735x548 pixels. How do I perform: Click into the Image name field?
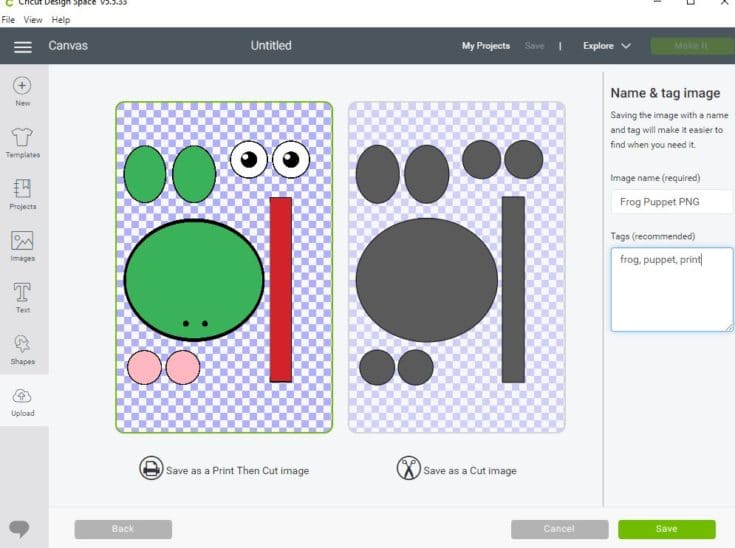pos(671,202)
